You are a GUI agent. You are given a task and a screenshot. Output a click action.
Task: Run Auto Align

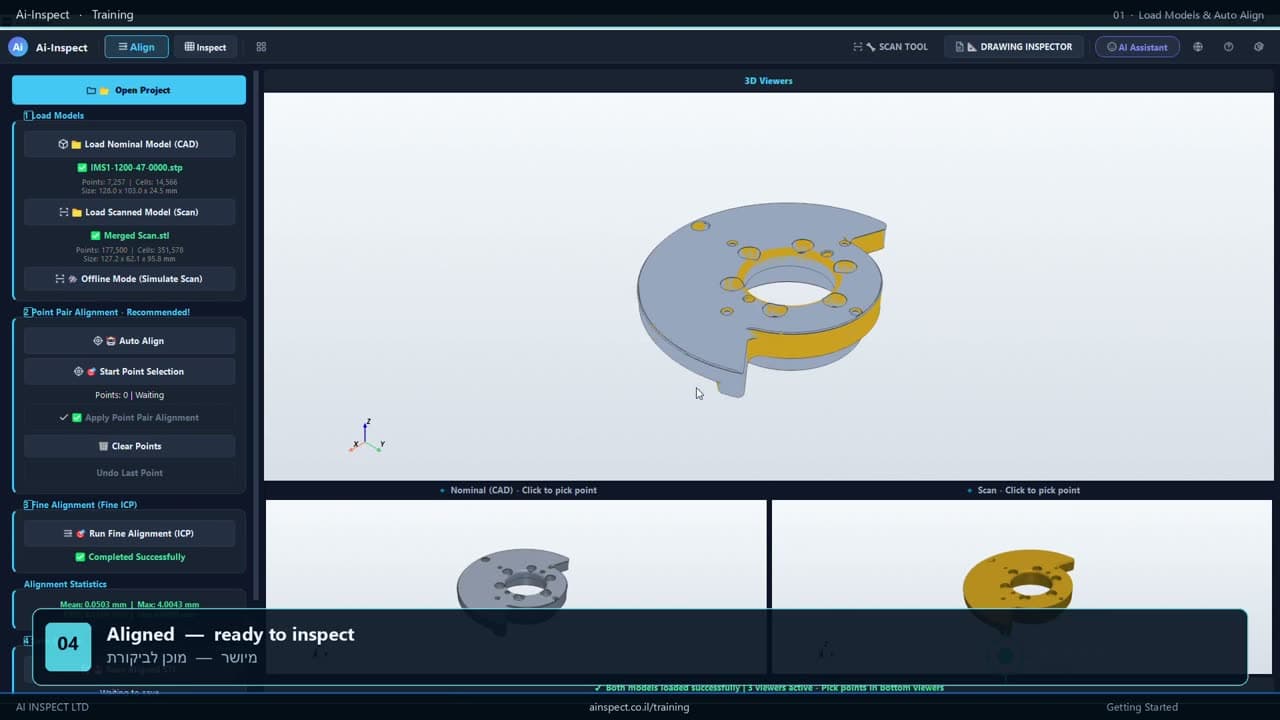click(129, 341)
